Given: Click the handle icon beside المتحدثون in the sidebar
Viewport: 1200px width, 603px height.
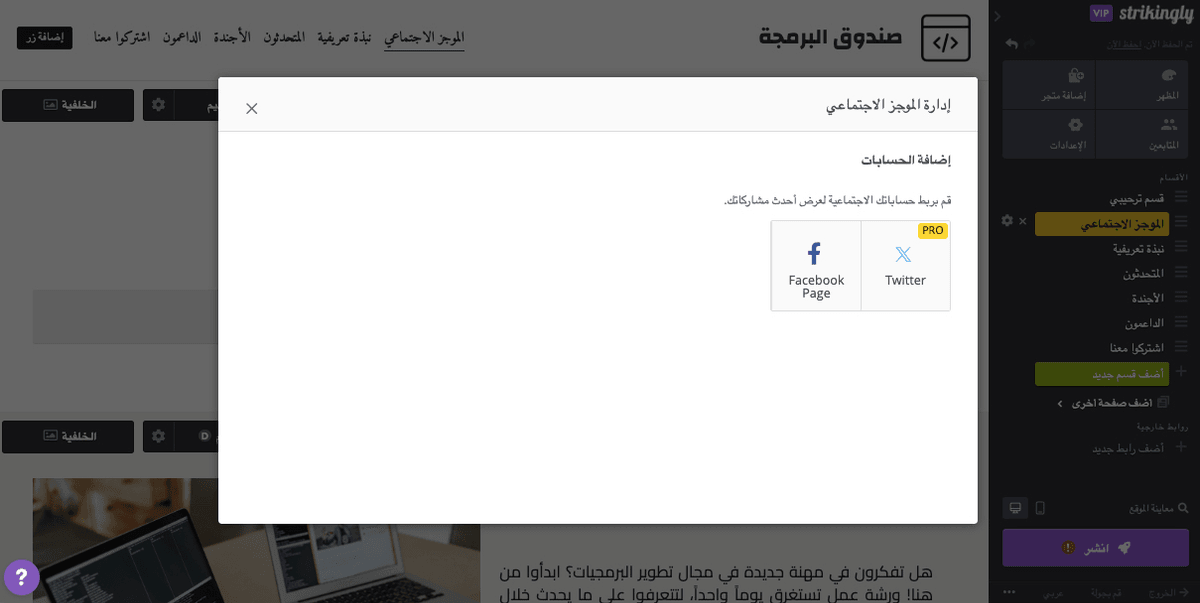Looking at the screenshot, I should point(1181,273).
